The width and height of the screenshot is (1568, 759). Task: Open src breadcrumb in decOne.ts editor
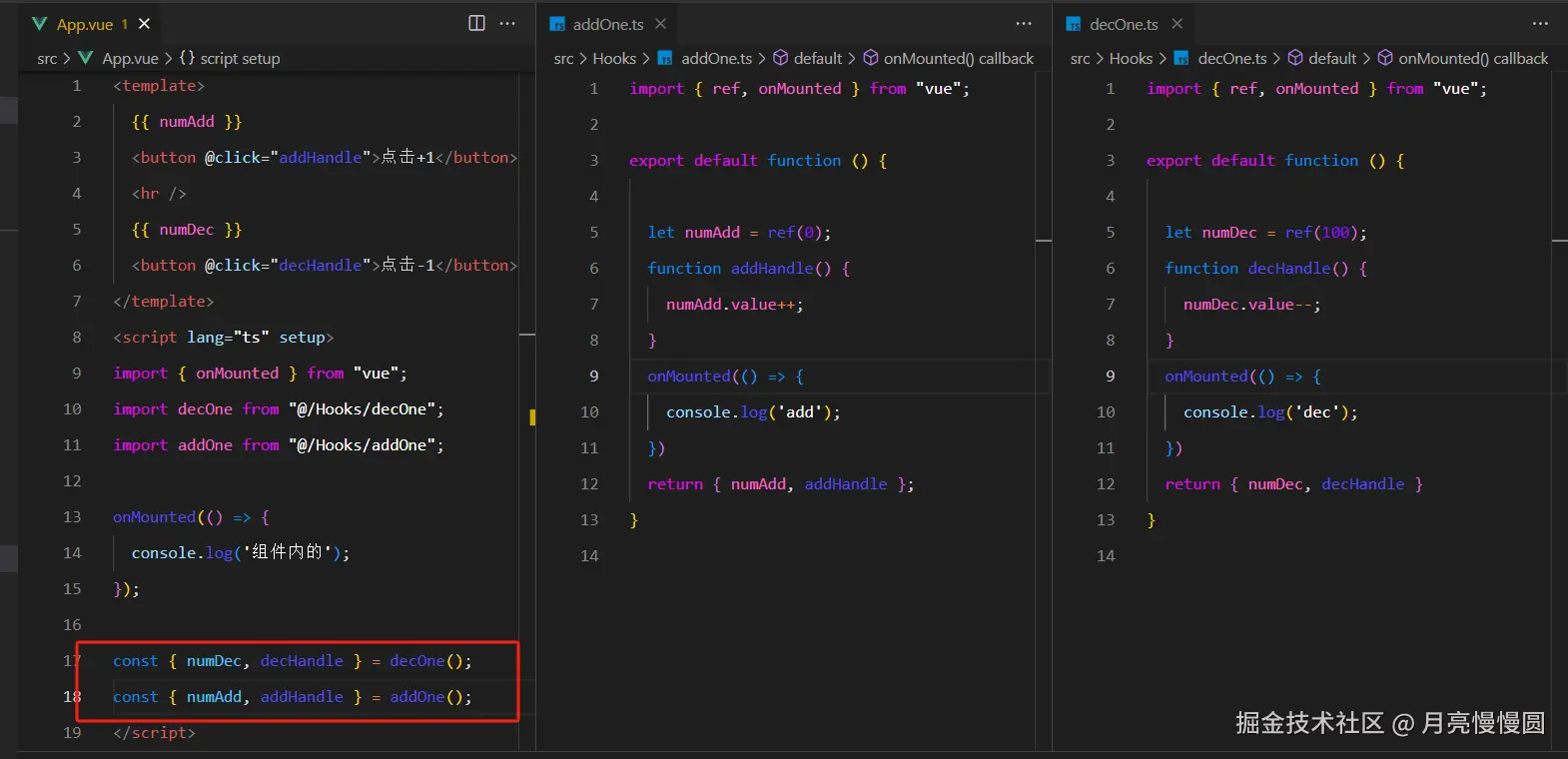click(1080, 59)
